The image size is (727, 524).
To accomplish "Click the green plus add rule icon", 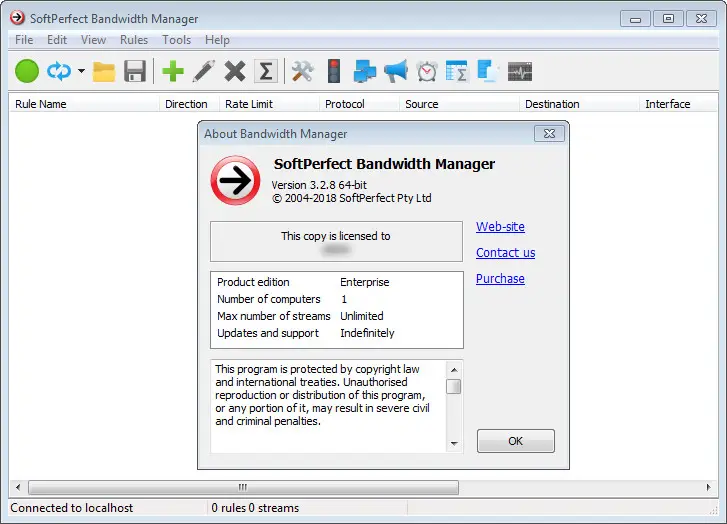I will (x=173, y=71).
